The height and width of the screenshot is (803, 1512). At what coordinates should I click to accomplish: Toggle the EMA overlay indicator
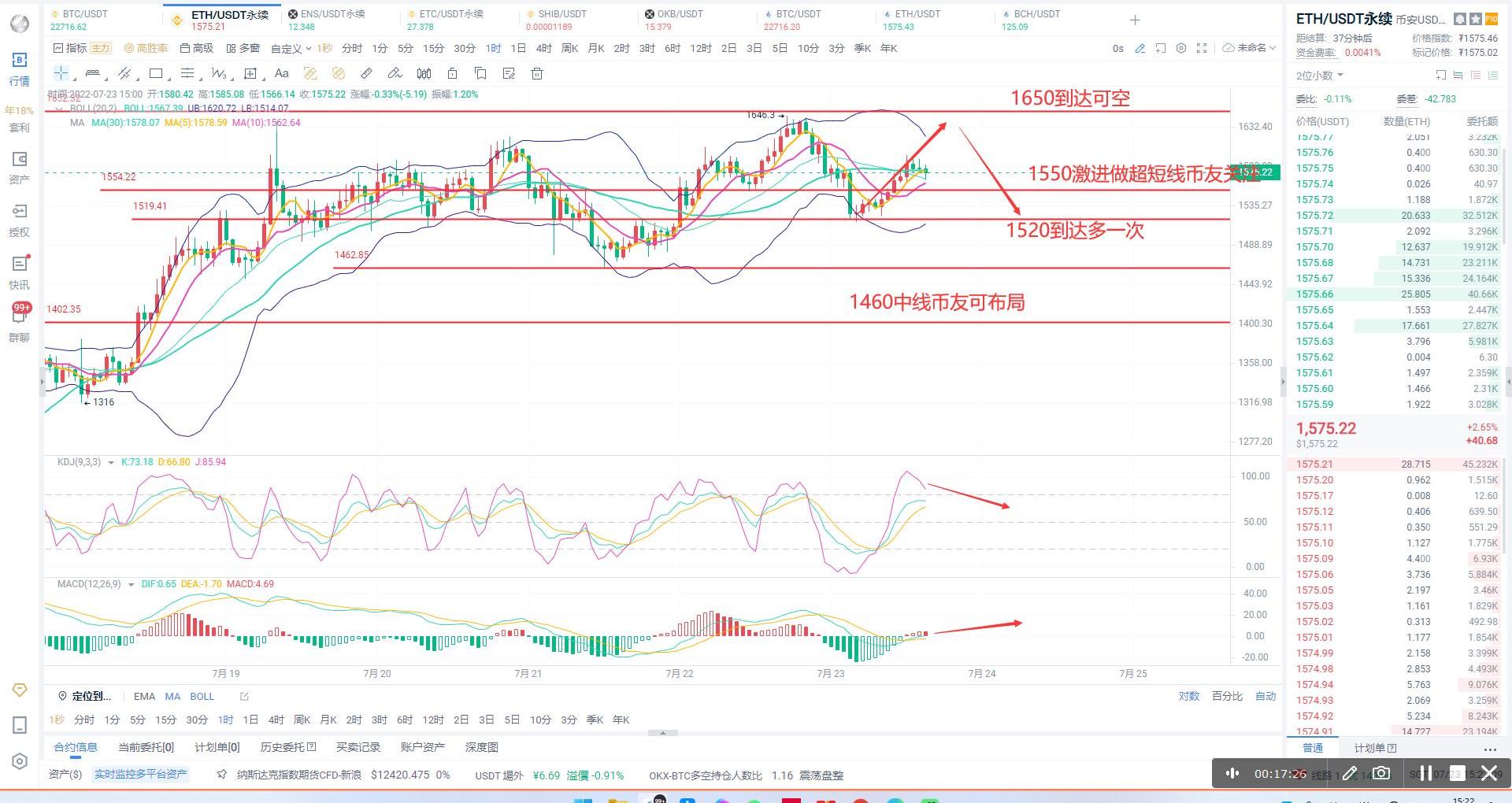point(144,696)
